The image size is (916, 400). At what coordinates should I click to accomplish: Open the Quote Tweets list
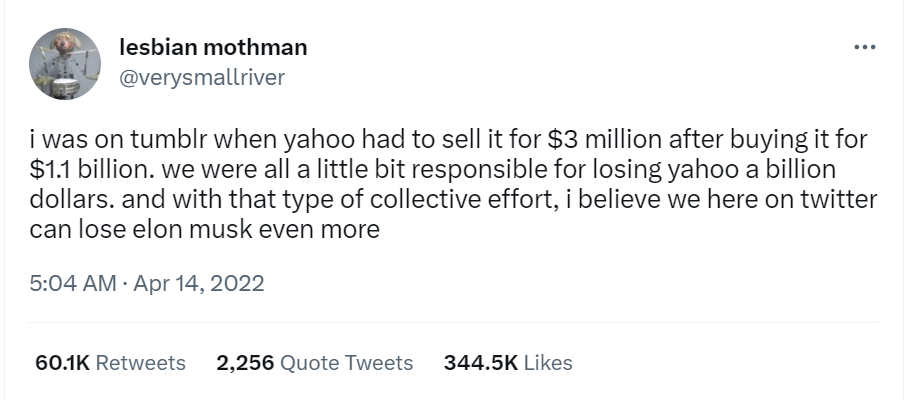[x=346, y=362]
